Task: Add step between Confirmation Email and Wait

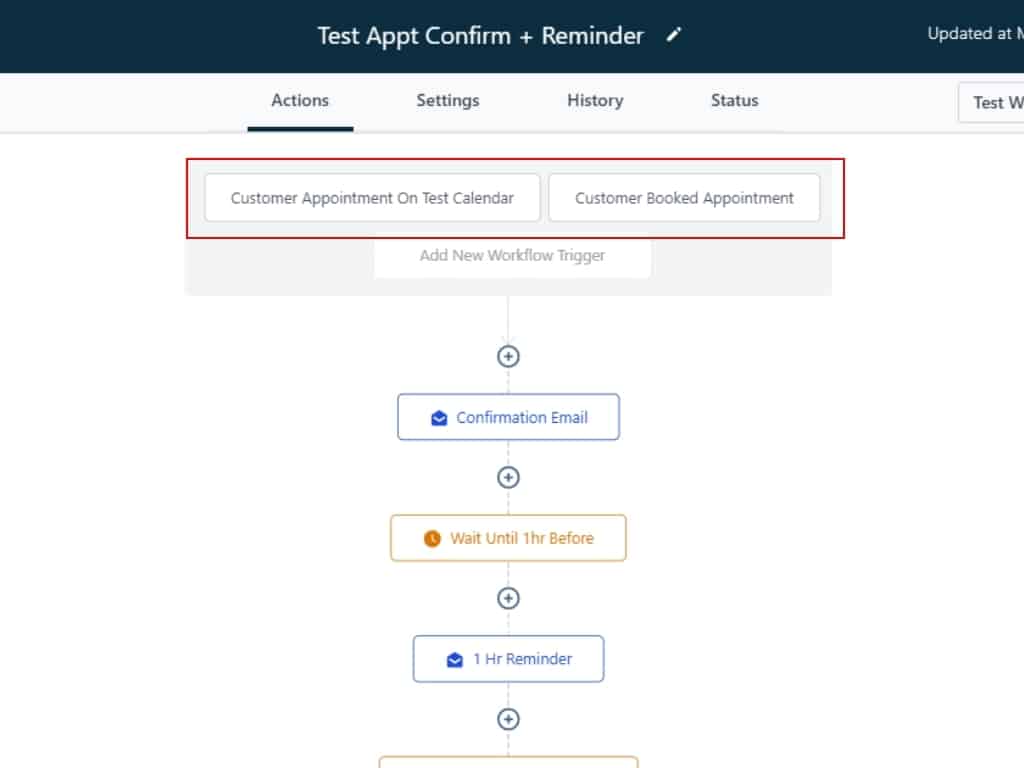Action: [508, 477]
